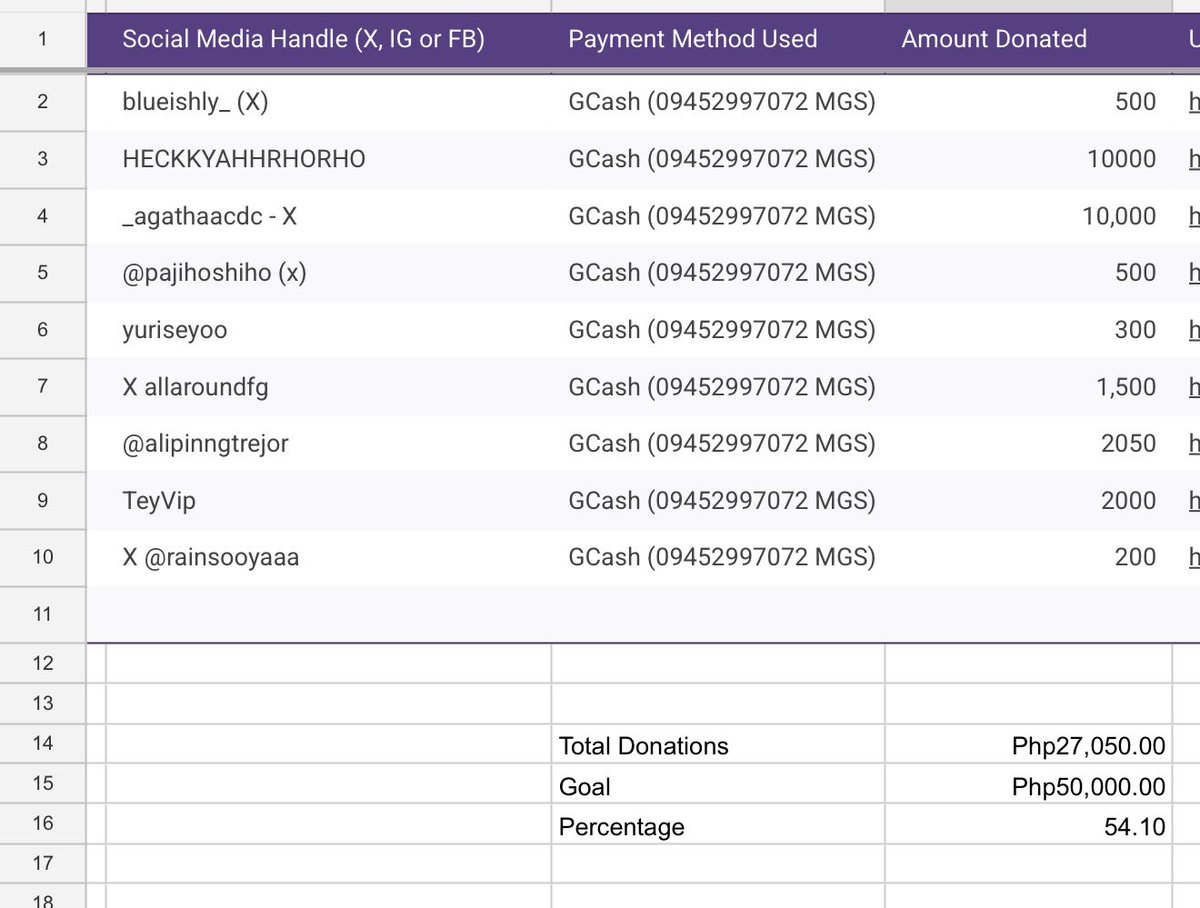Select the amount 300 cell
The width and height of the screenshot is (1200, 908).
click(x=1028, y=330)
